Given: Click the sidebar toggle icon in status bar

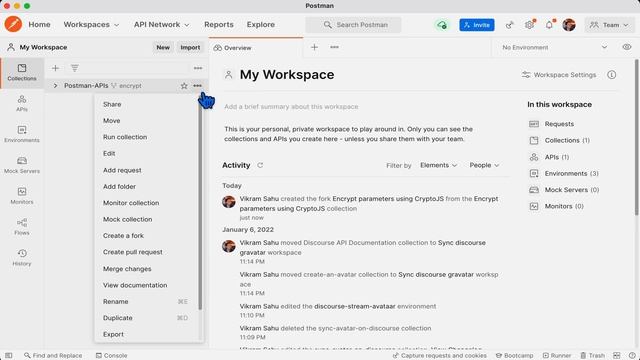Looking at the screenshot, I should (9, 356).
